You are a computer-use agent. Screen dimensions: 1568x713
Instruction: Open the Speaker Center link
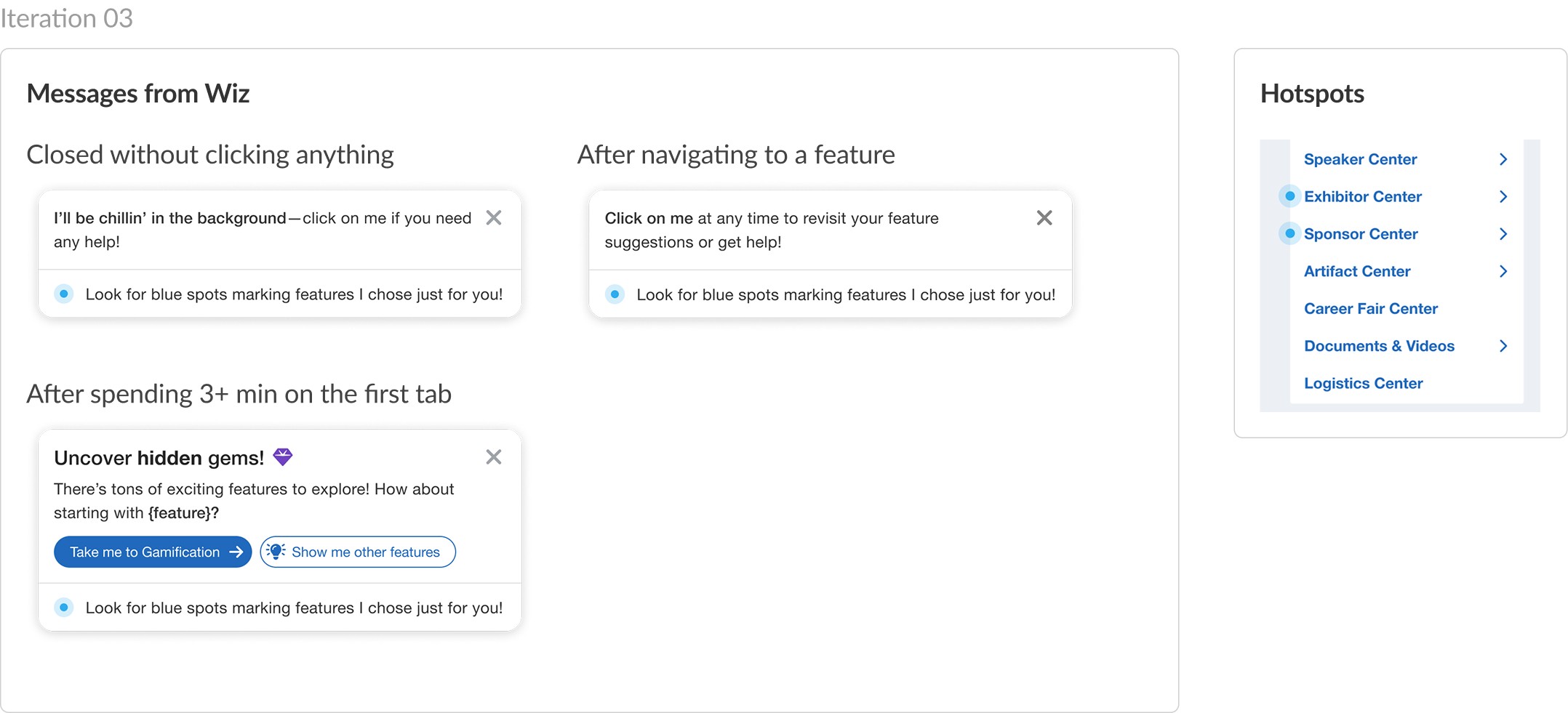pos(1360,159)
